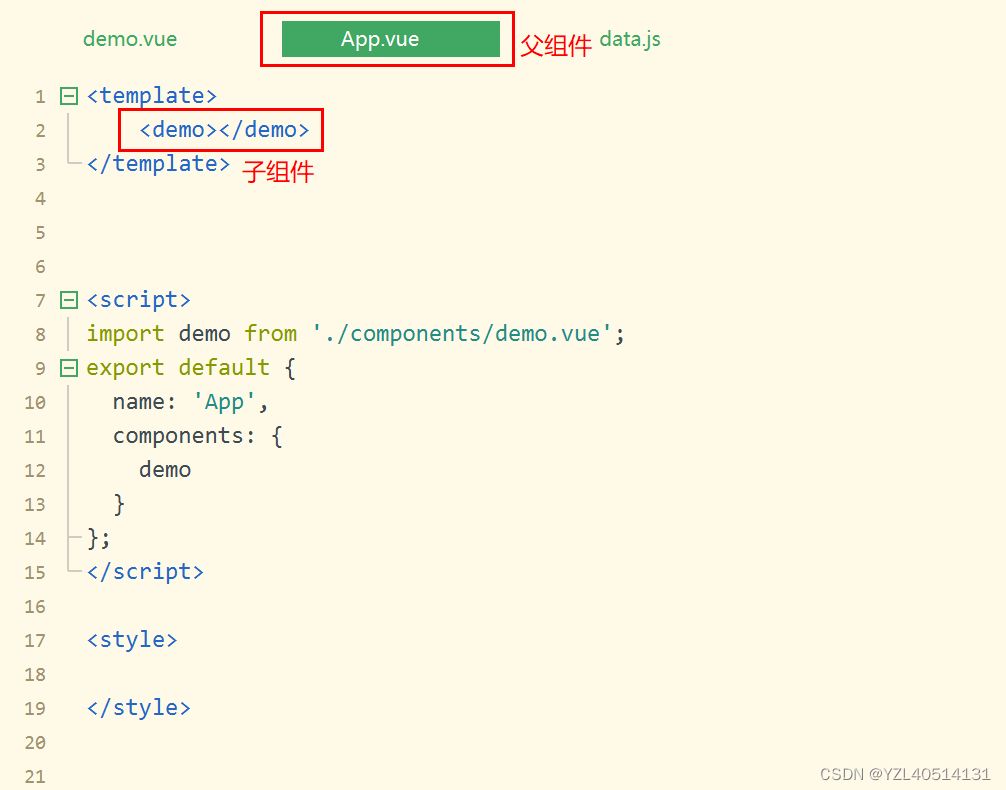Collapse the template block on line 1

(69, 97)
